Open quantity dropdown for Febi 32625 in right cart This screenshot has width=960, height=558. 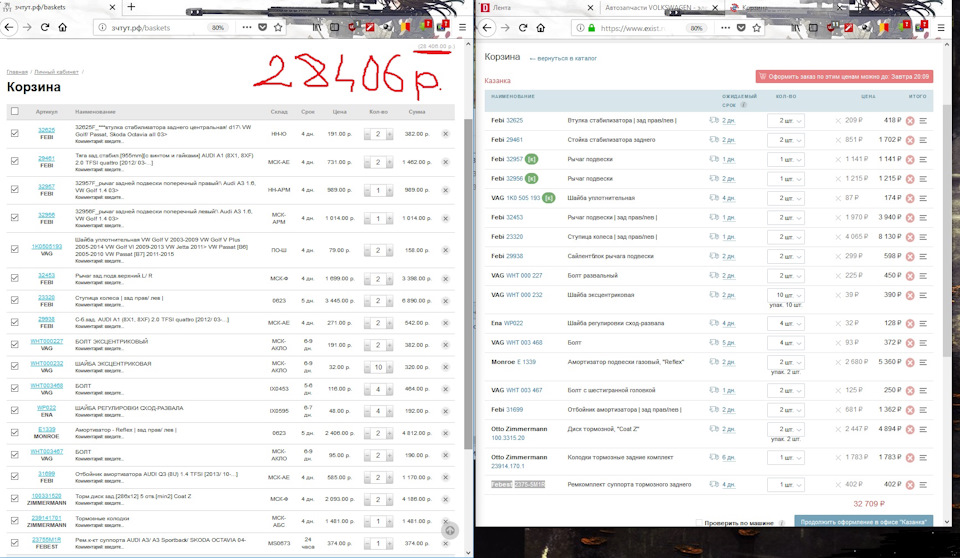pyautogui.click(x=786, y=121)
